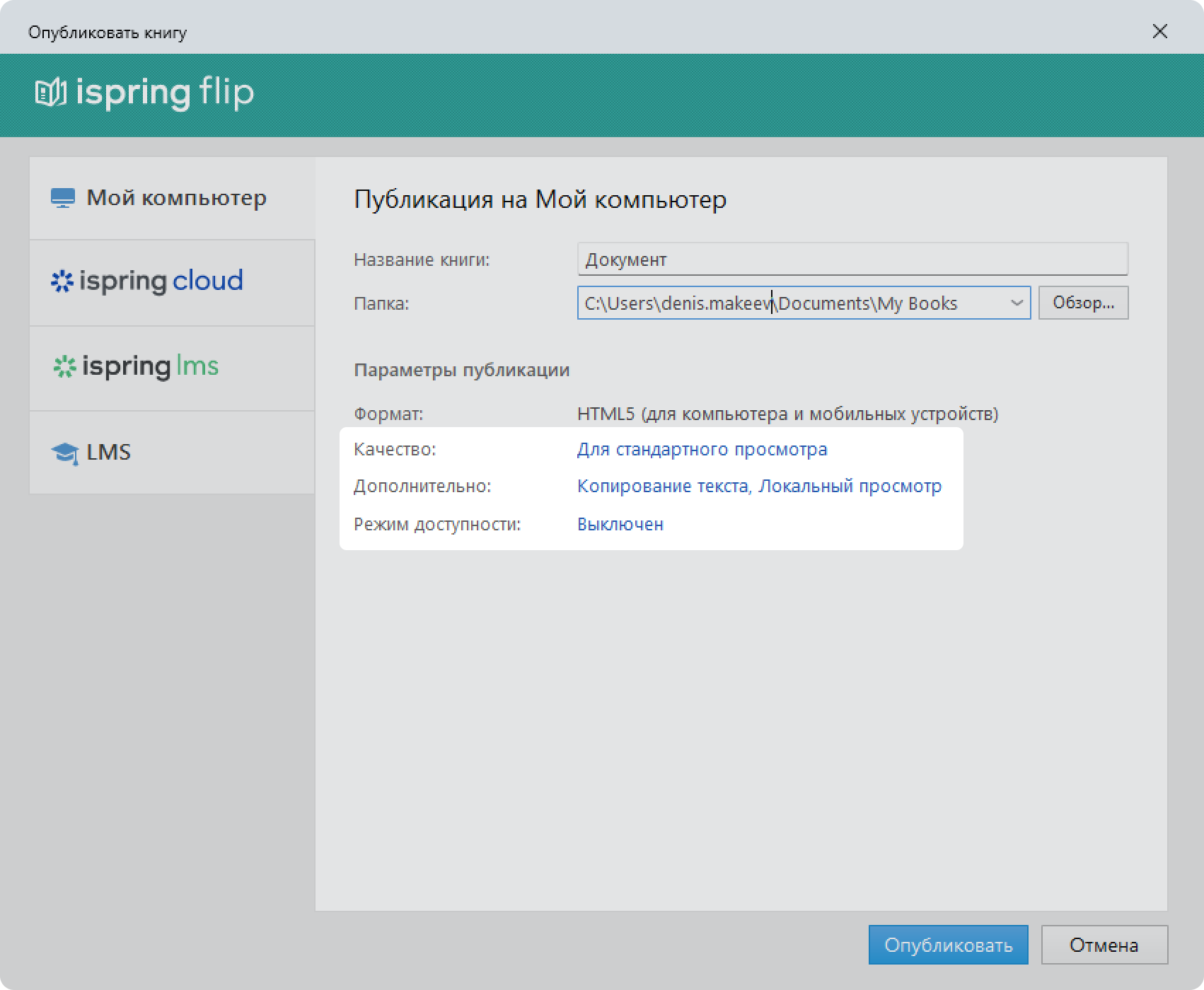
Task: Click the Название книги: label
Action: click(422, 260)
